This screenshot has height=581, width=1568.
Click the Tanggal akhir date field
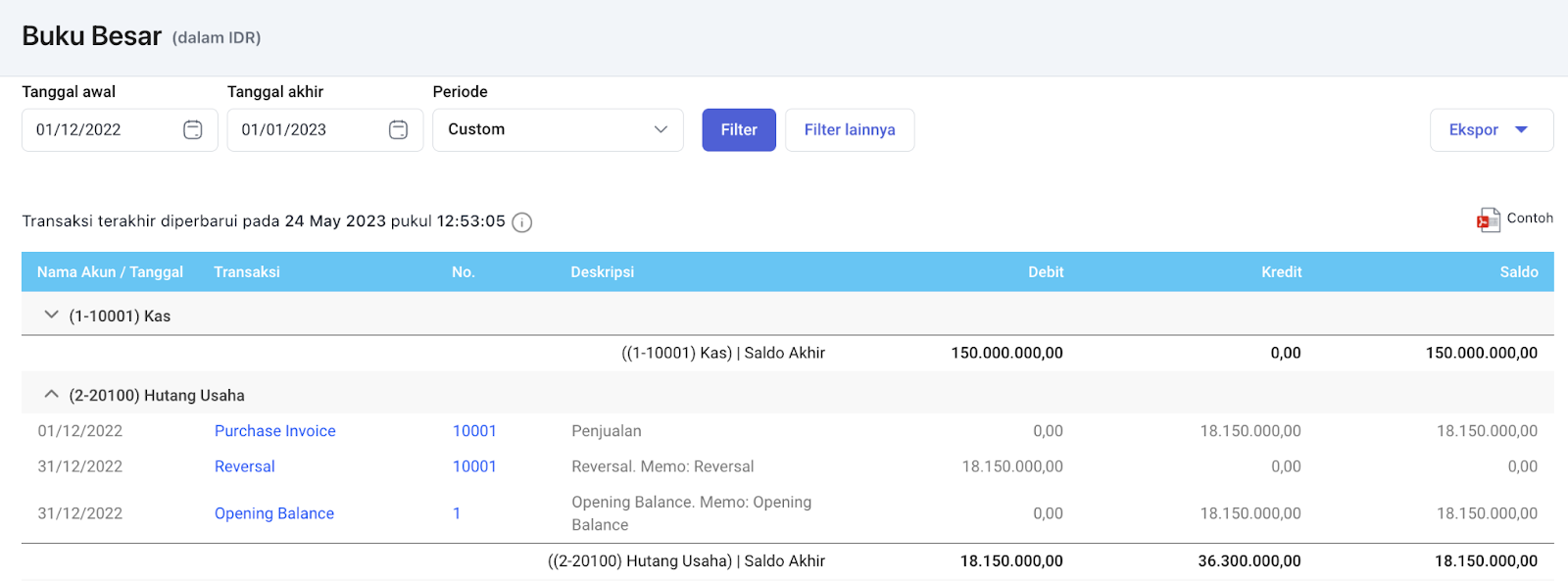point(304,129)
